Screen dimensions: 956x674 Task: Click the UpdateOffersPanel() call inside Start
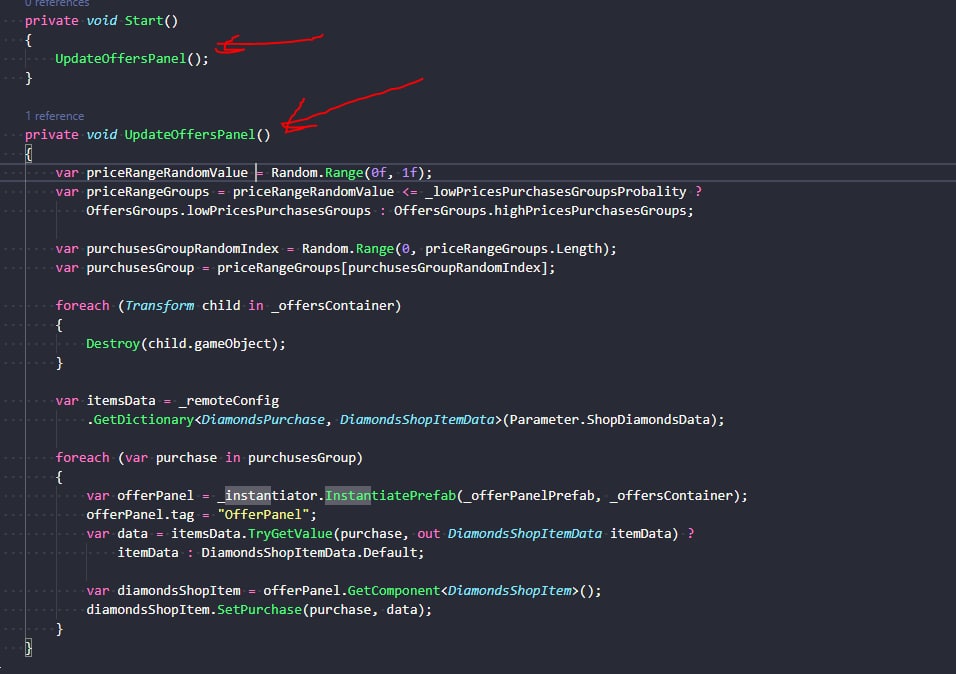pyautogui.click(x=120, y=59)
